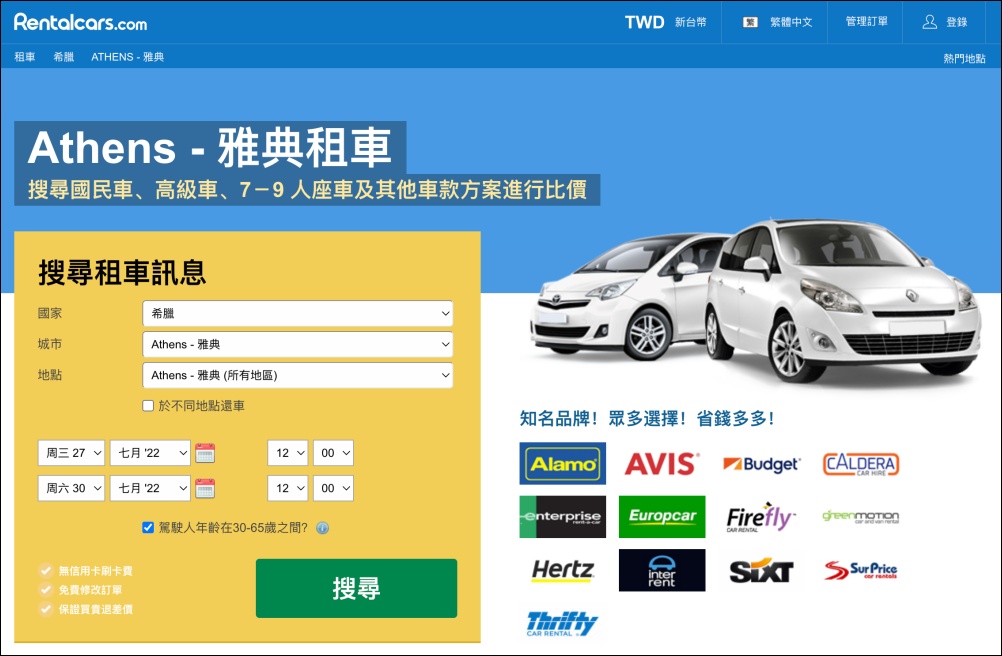Click 知名品牌！眾多選擇！省錢多多！ text
The height and width of the screenshot is (656, 1002).
[x=647, y=419]
